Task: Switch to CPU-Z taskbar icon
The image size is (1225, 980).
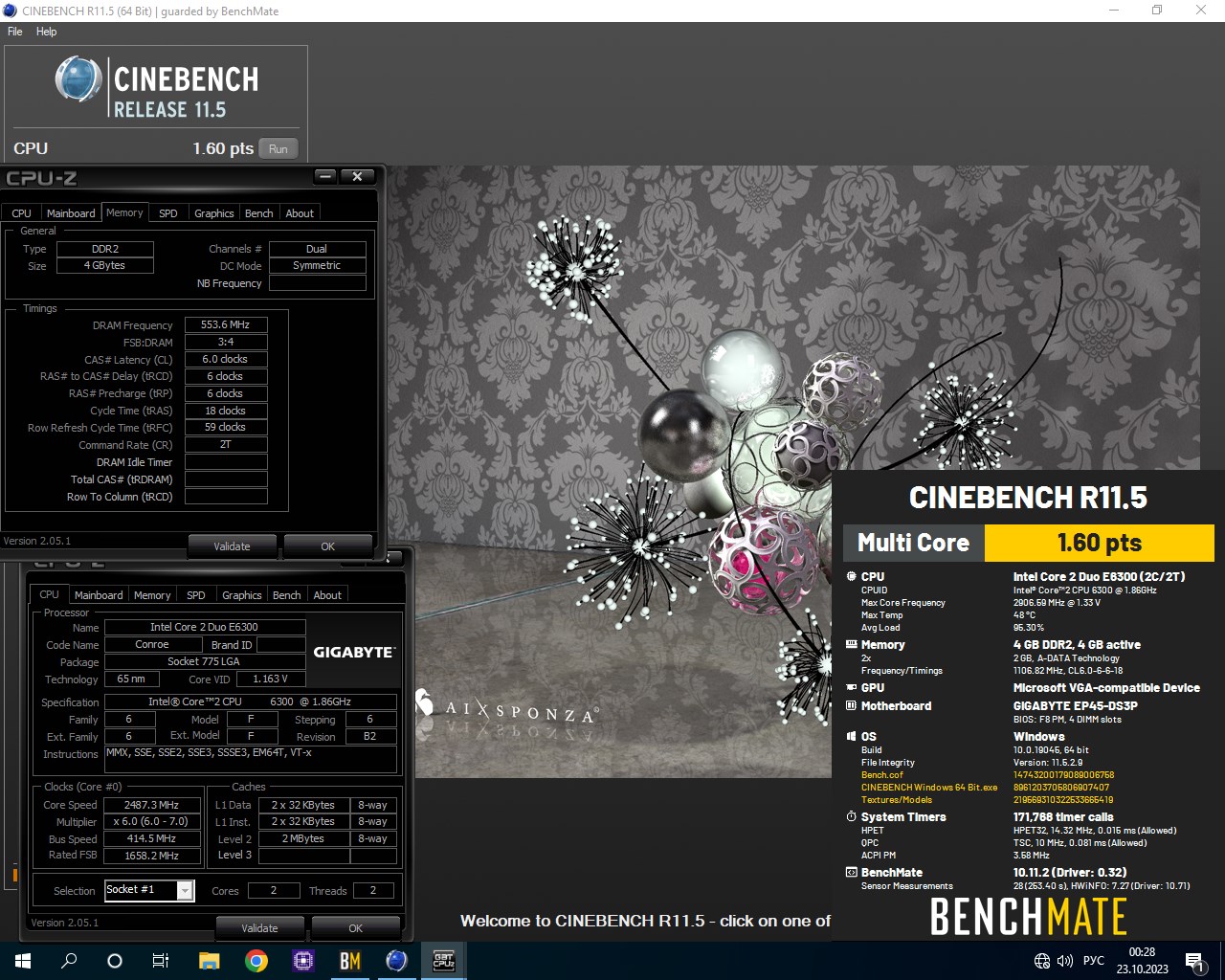Action: coord(444,961)
